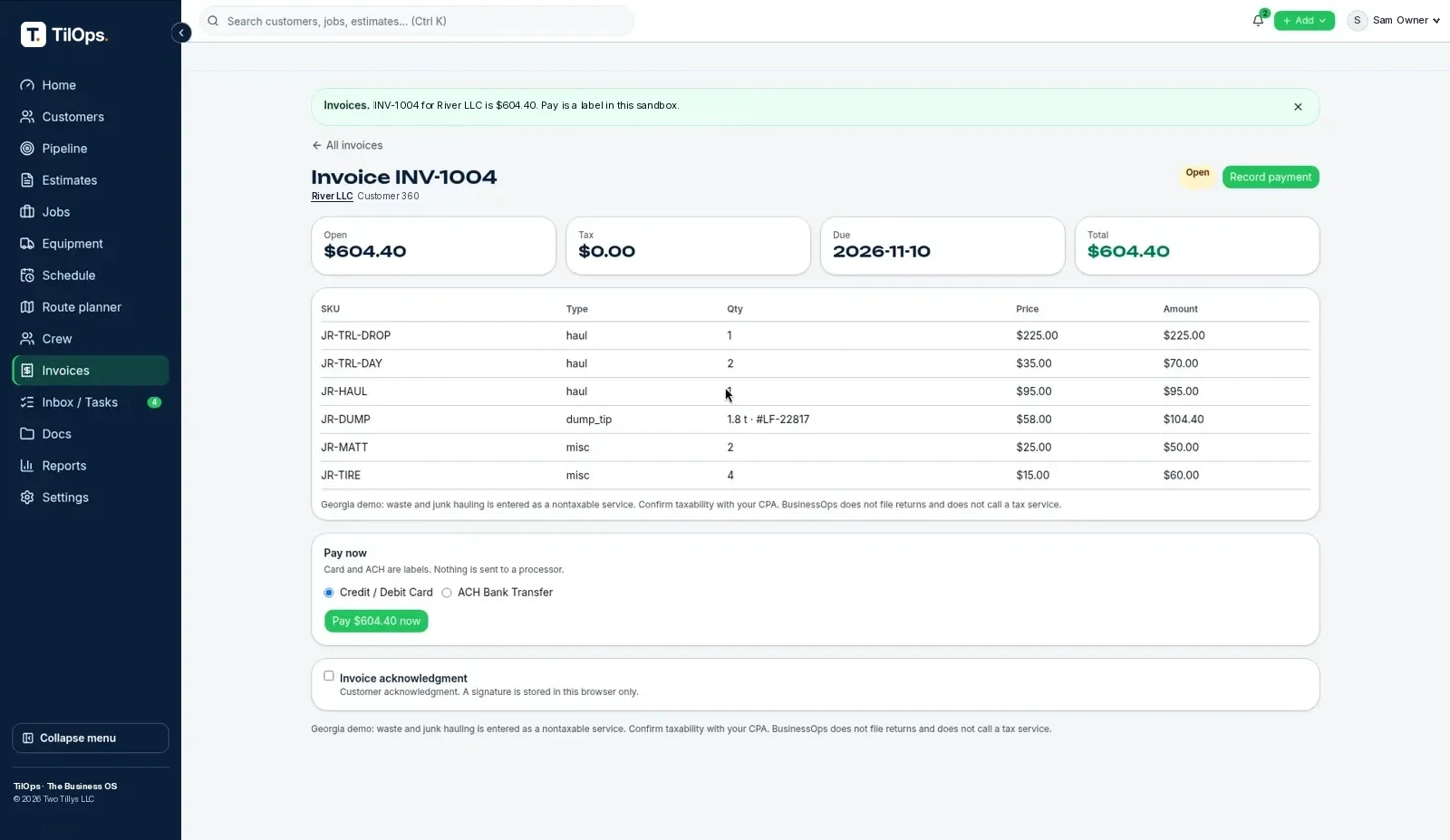This screenshot has height=840, width=1450.
Task: Click the Amount column header
Action: click(1181, 309)
